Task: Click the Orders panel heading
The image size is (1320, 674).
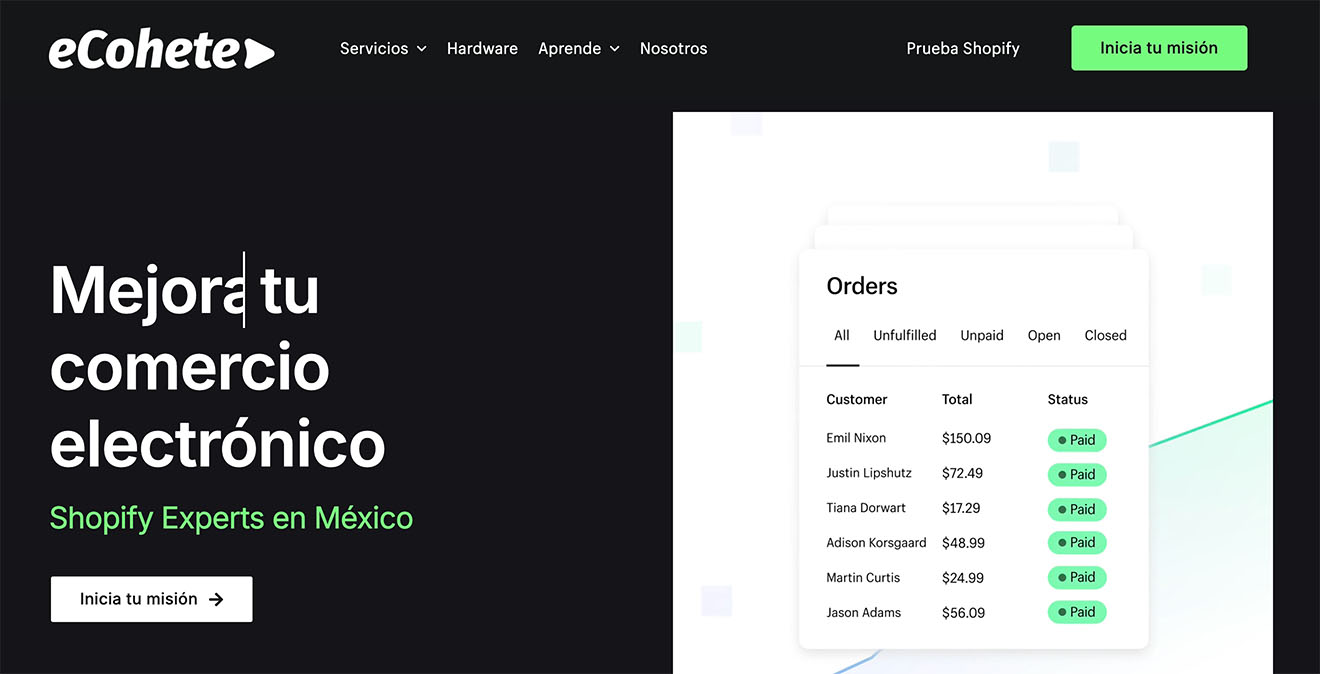Action: [861, 286]
